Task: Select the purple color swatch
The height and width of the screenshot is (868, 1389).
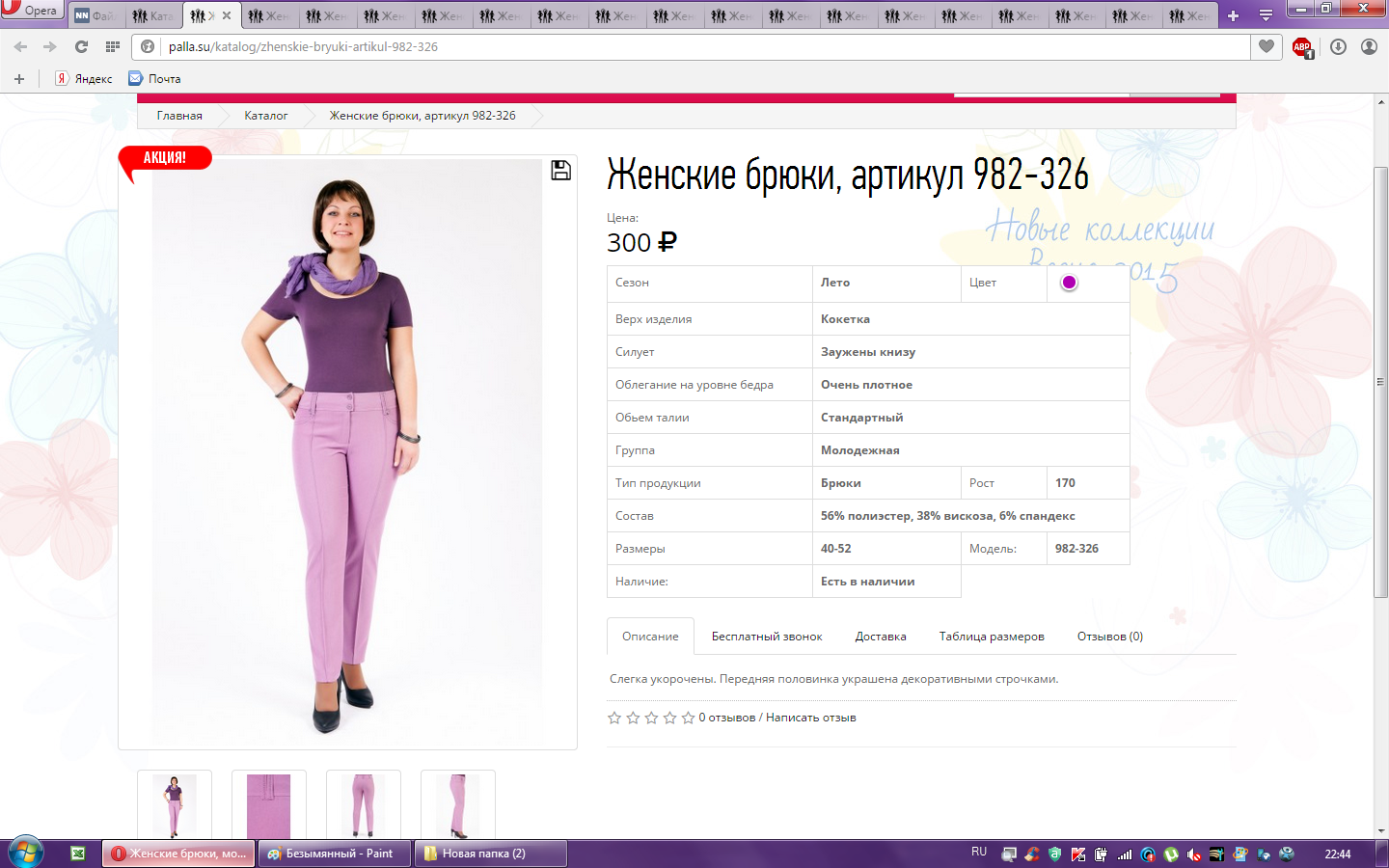Action: 1069,283
